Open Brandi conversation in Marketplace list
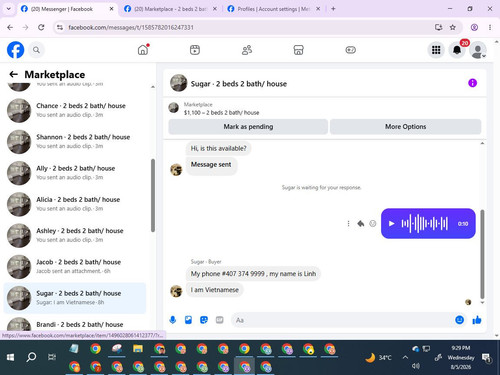 [75, 324]
